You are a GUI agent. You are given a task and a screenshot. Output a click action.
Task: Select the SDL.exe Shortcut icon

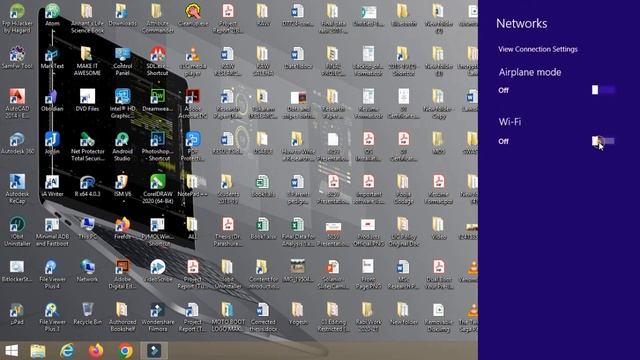coord(158,61)
